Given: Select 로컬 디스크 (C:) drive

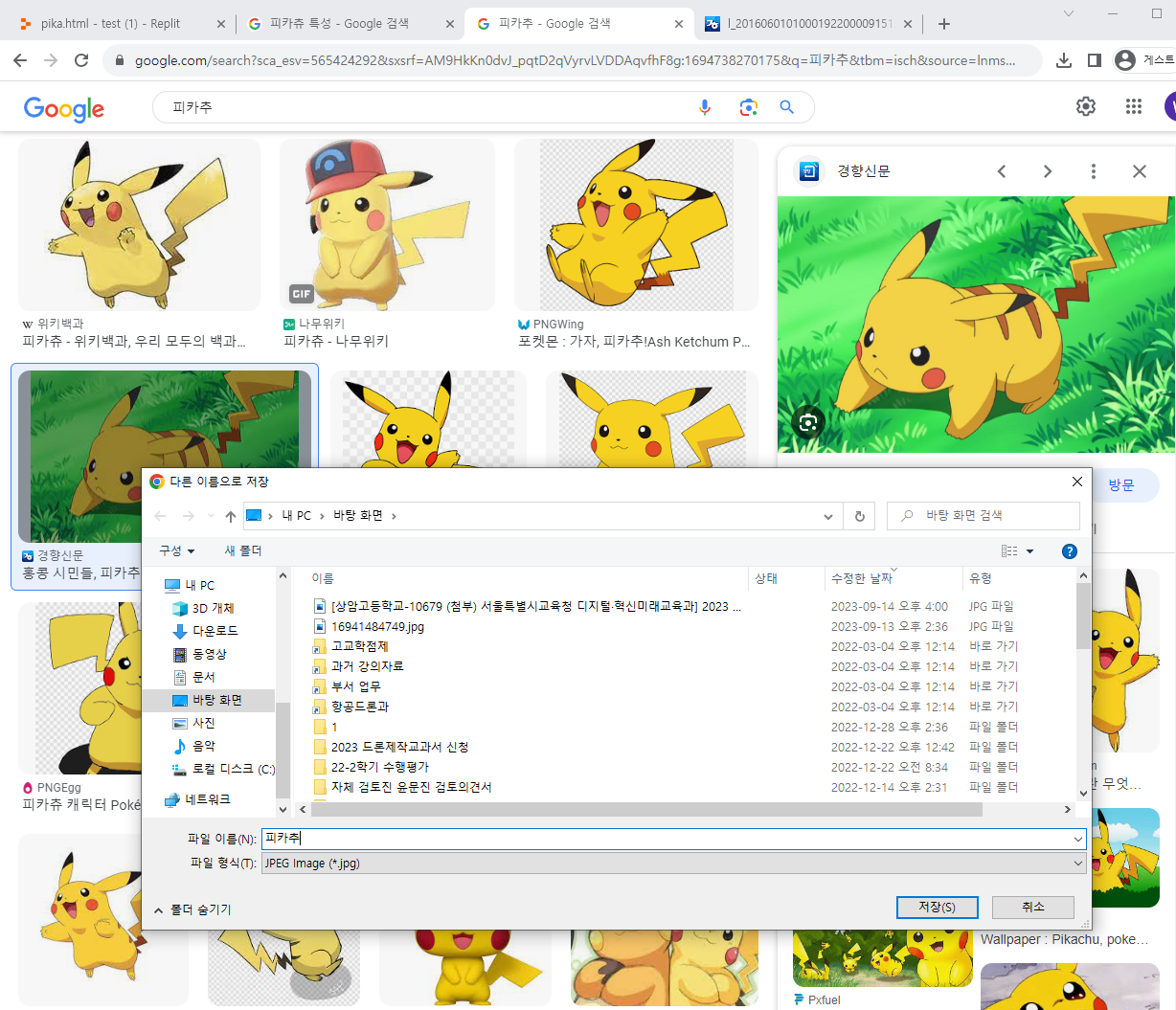Looking at the screenshot, I should pyautogui.click(x=223, y=769).
